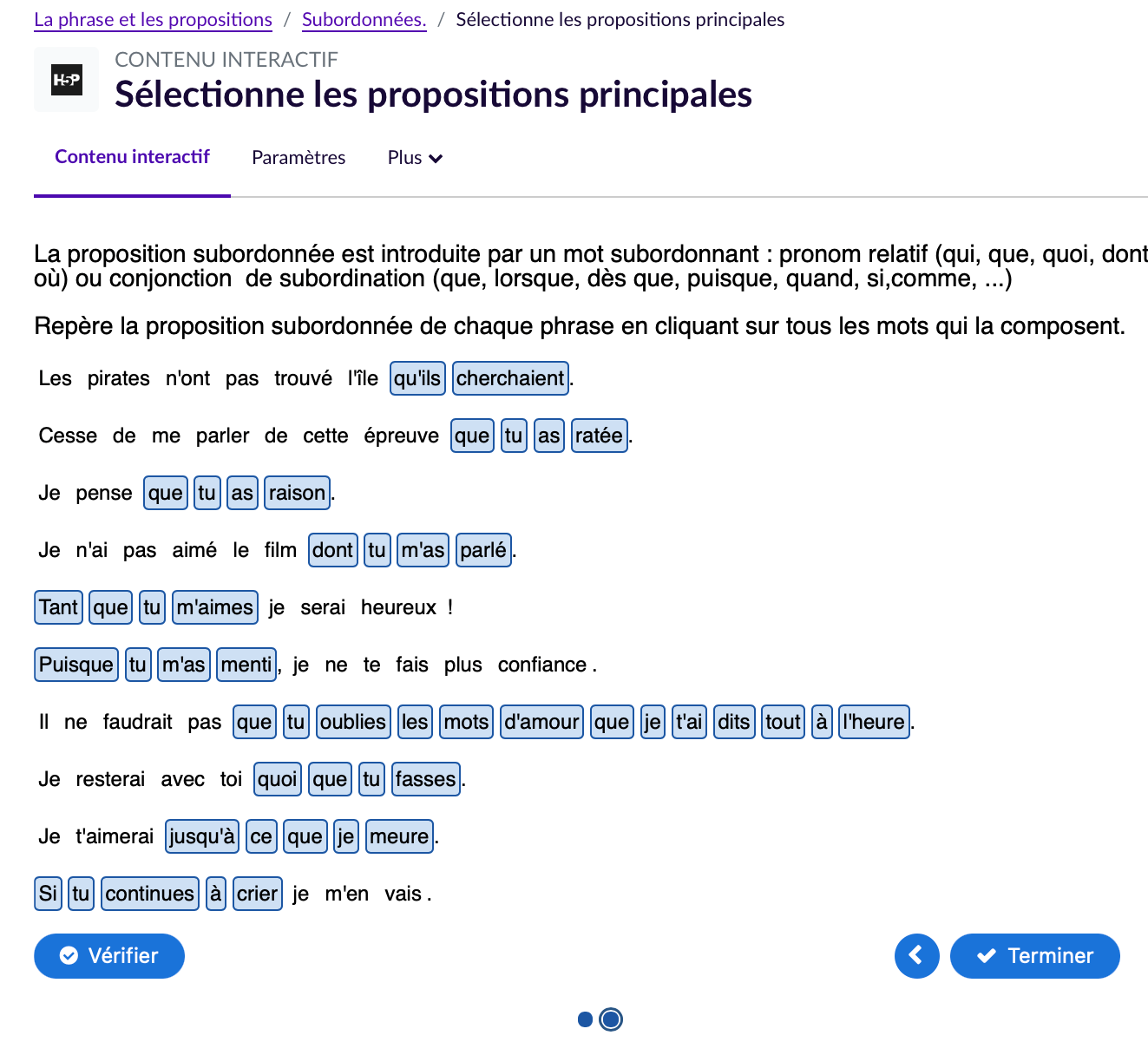Toggle the selected word dont
This screenshot has width=1148, height=1055.
pyautogui.click(x=332, y=550)
